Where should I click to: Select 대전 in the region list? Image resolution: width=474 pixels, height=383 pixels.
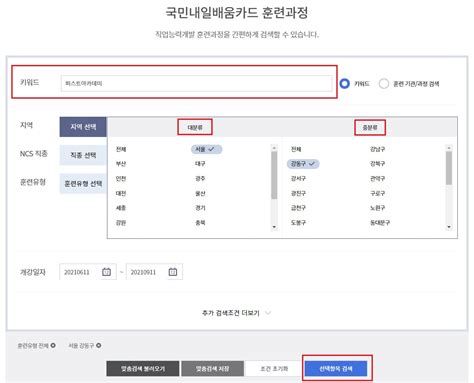121,193
